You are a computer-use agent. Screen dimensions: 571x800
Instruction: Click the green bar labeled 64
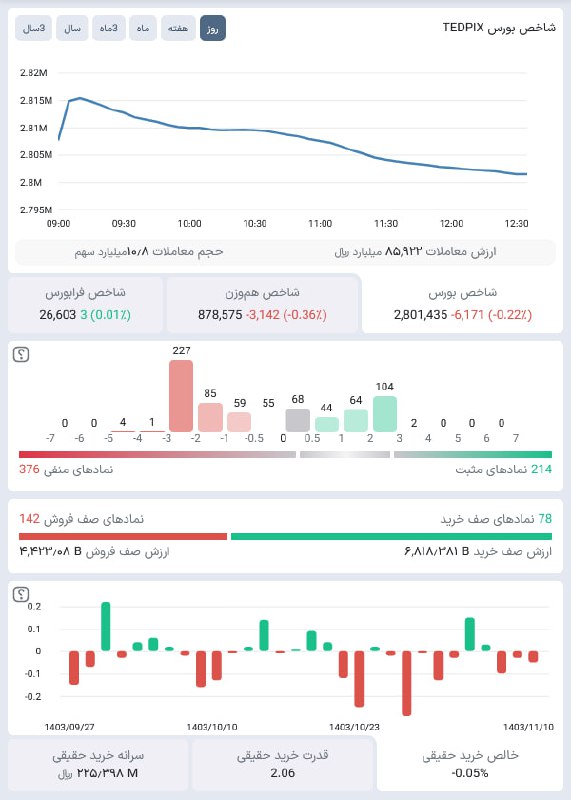coord(356,420)
